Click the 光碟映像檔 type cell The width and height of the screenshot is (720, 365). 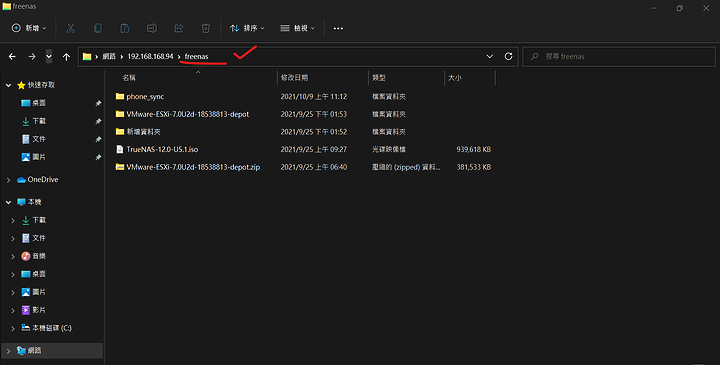pos(388,149)
